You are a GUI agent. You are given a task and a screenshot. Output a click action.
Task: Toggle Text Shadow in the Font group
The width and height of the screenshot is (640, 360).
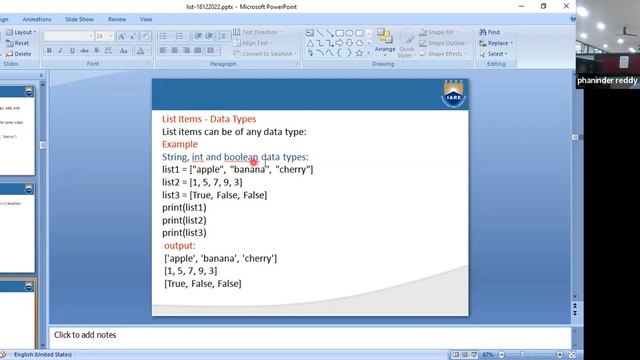point(97,51)
